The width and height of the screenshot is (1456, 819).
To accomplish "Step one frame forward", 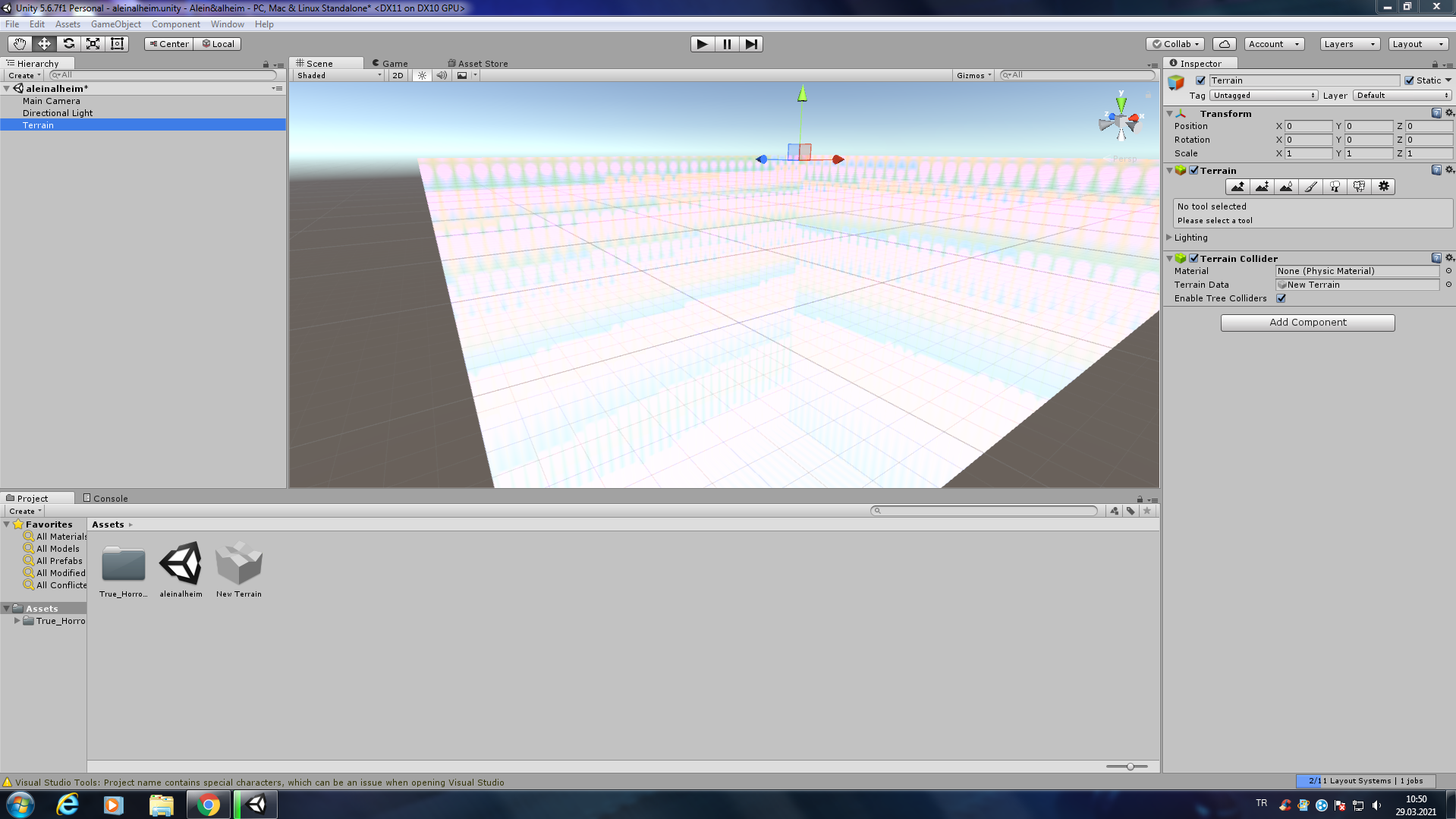I will (751, 44).
